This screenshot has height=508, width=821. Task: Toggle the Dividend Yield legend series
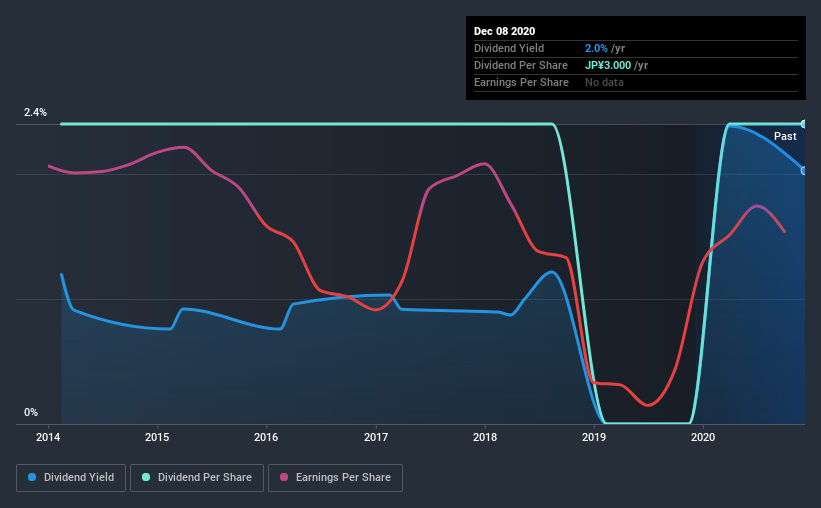point(71,478)
